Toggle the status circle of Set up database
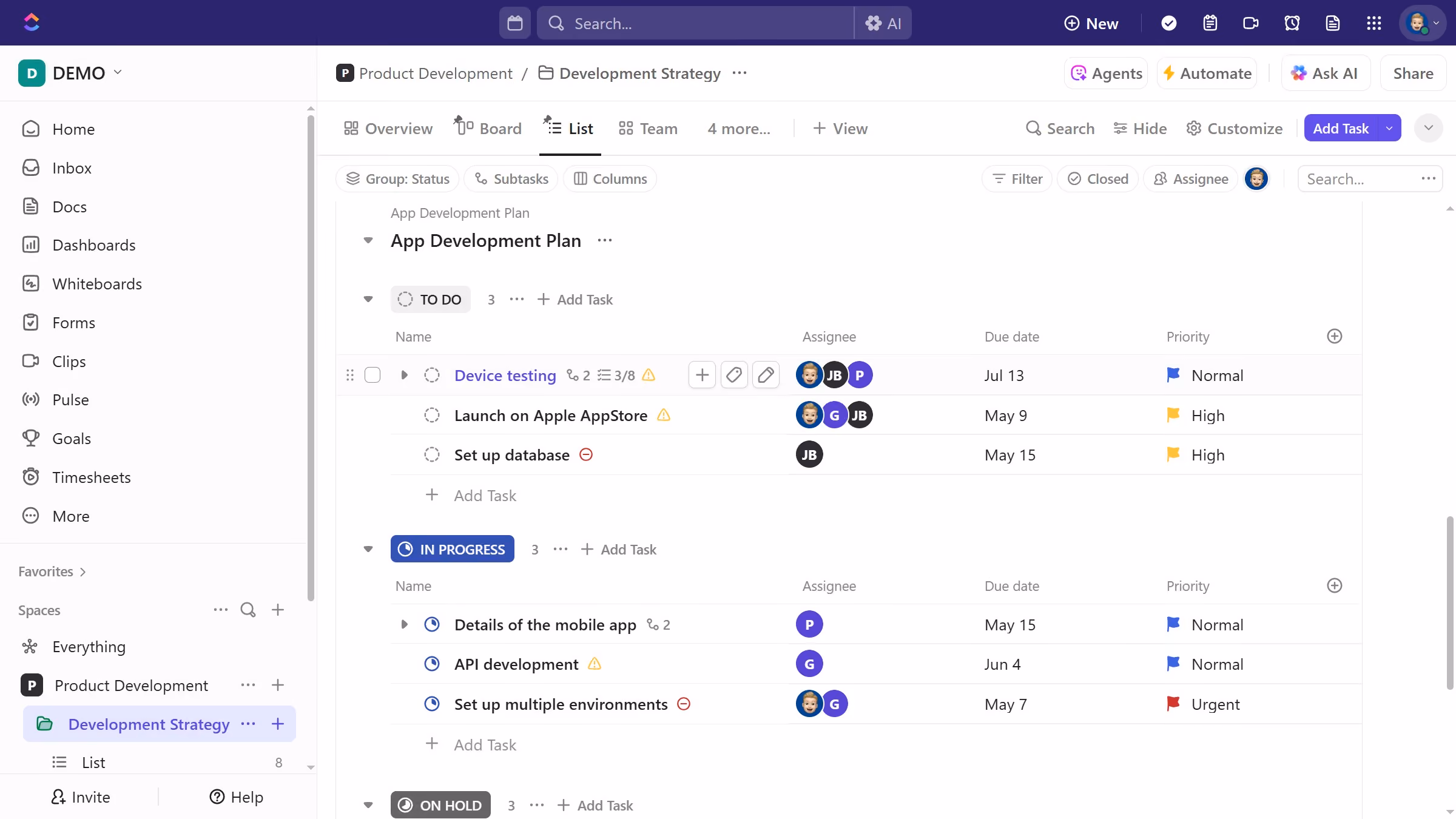 [431, 454]
